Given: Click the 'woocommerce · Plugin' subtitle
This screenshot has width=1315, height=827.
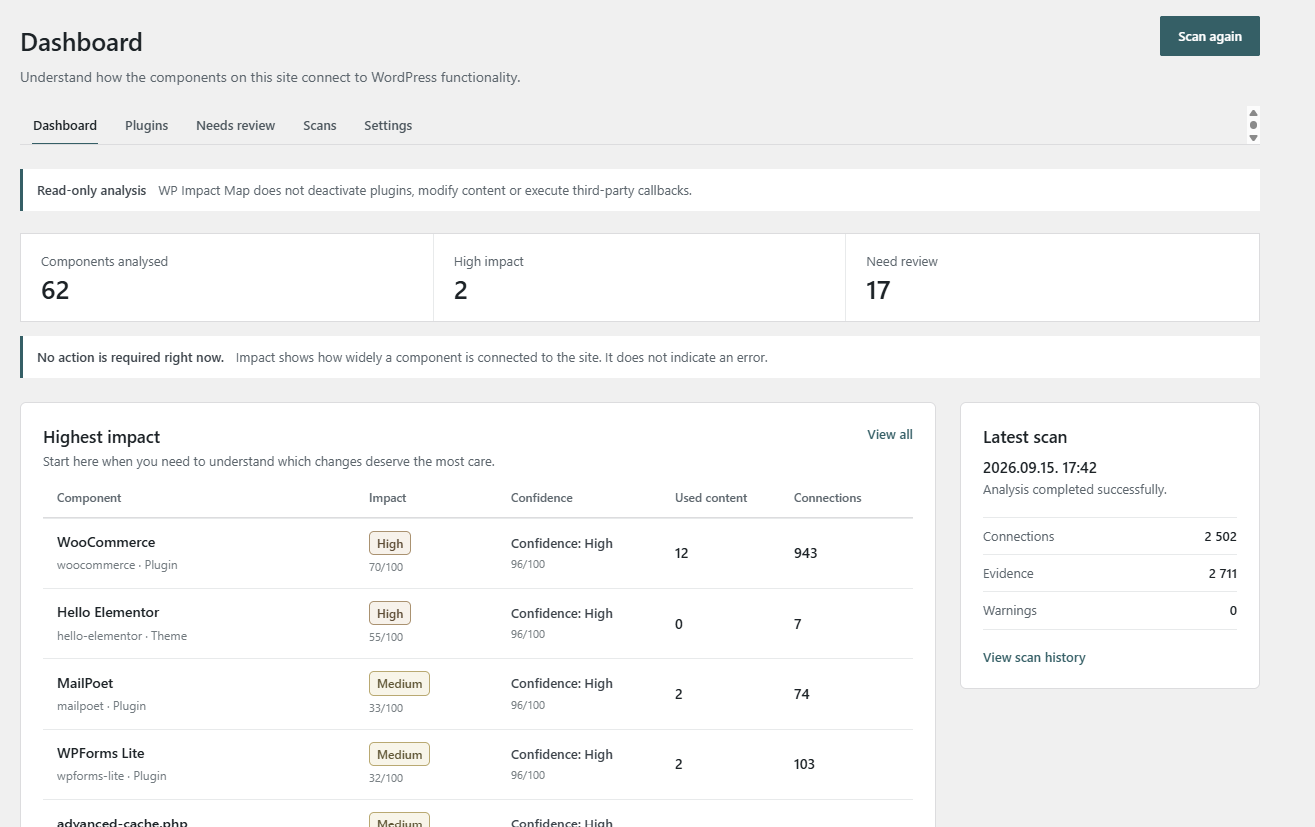Looking at the screenshot, I should coord(117,565).
